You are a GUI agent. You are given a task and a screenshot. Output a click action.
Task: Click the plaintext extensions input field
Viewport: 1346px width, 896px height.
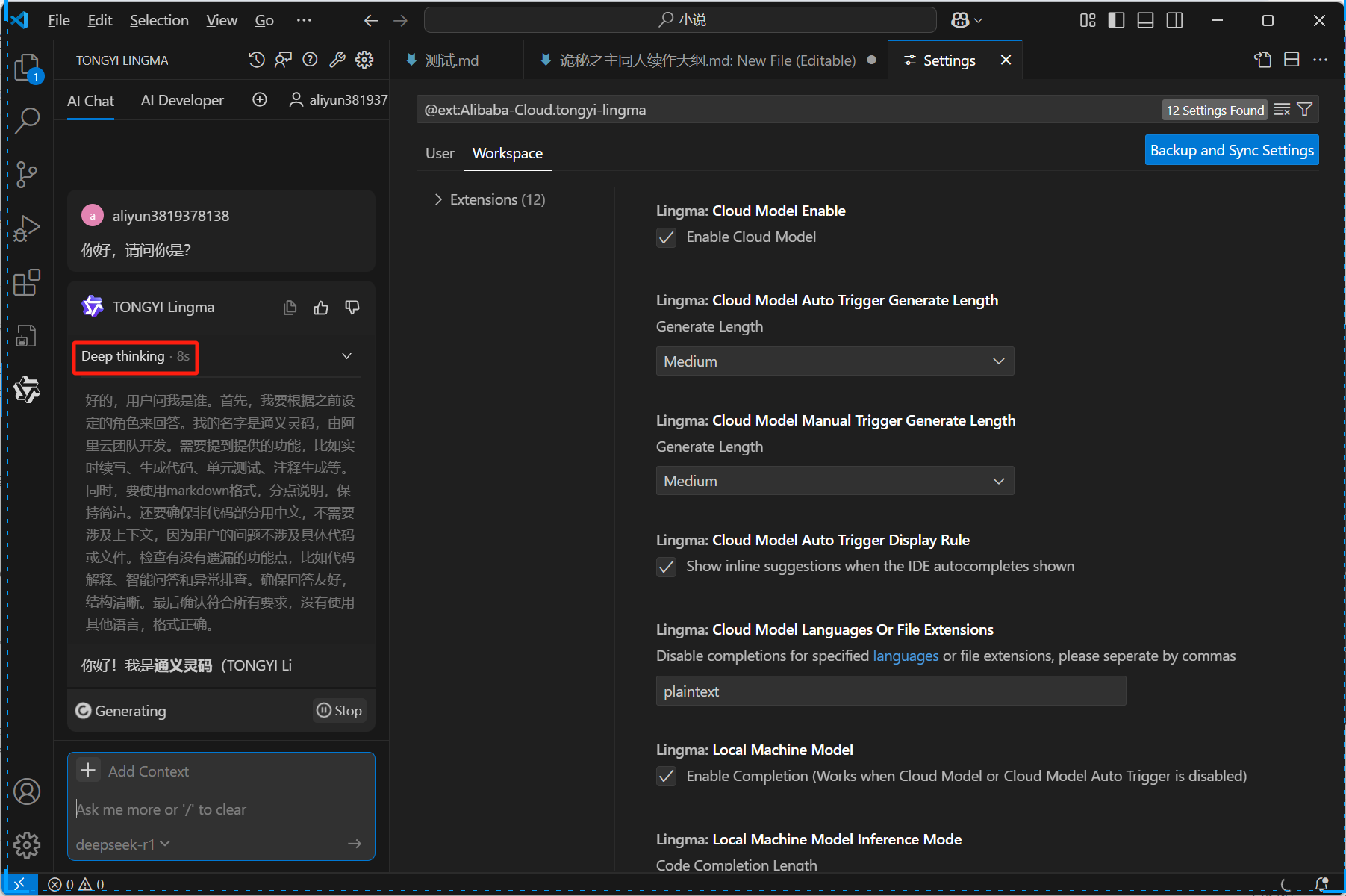(891, 691)
